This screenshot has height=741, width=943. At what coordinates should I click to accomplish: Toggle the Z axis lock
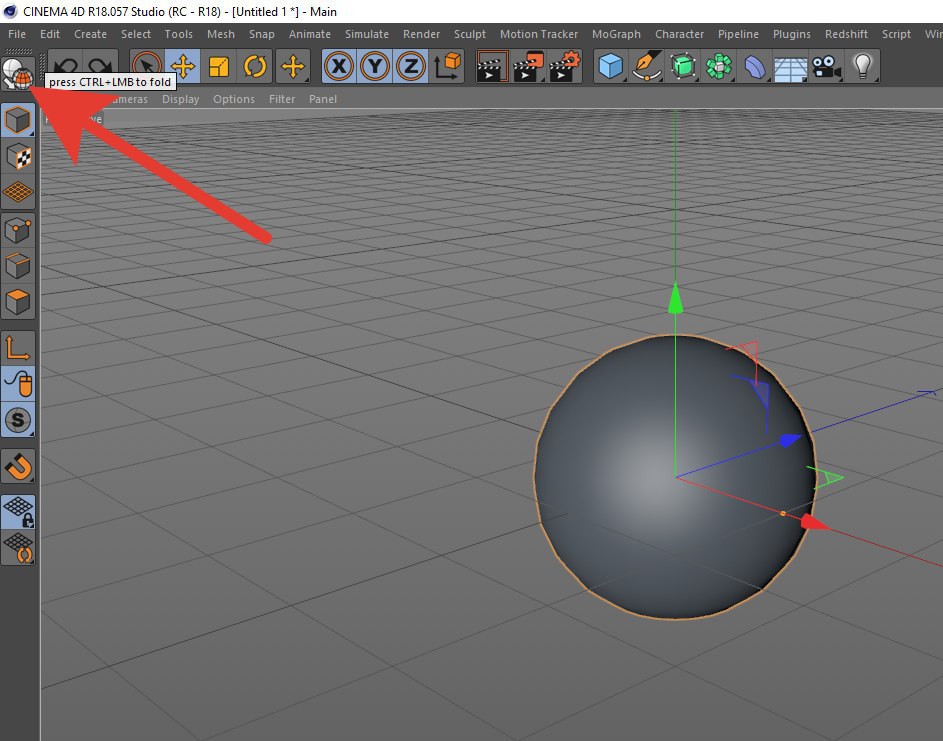[411, 66]
